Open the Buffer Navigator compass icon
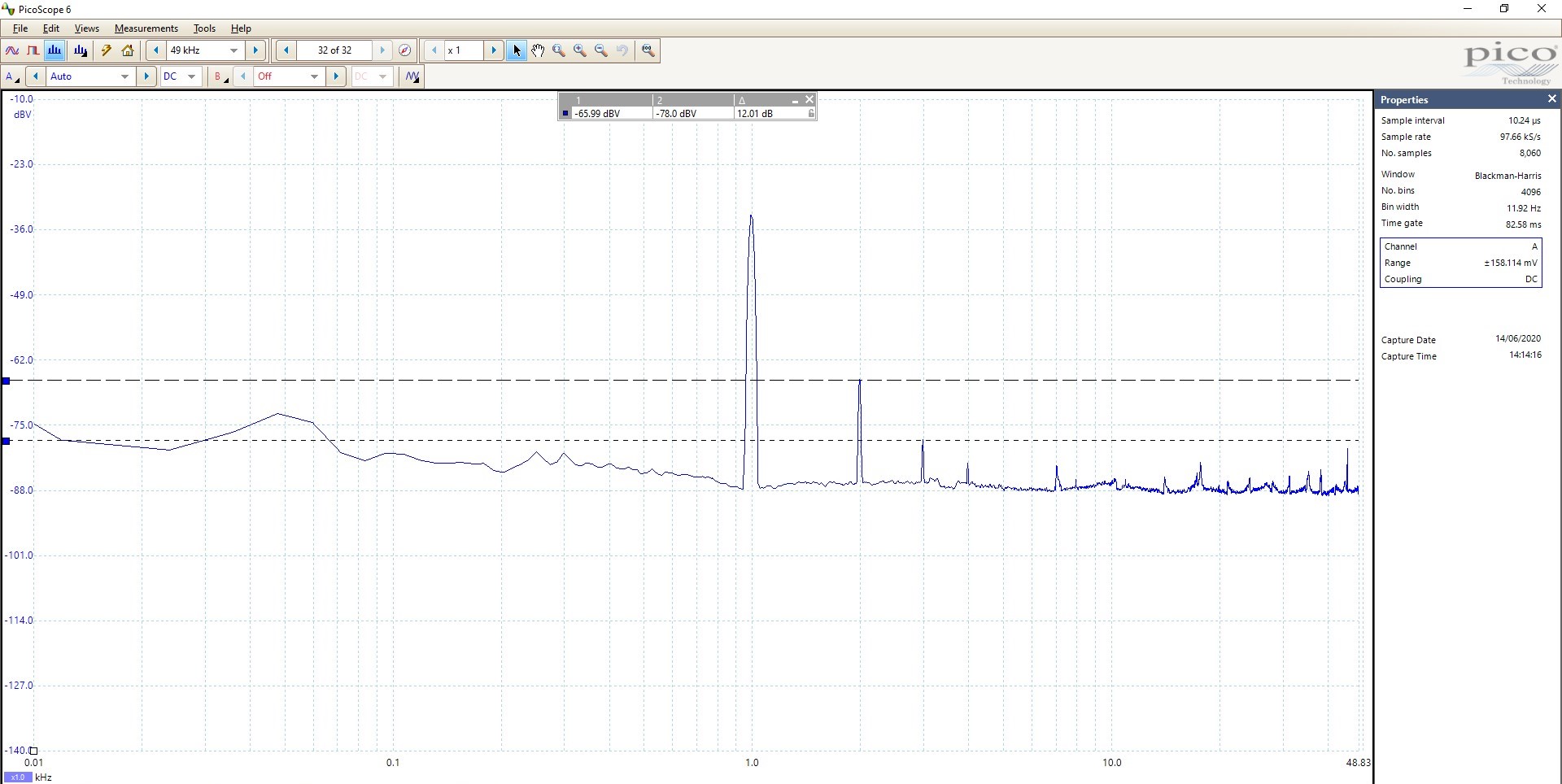The width and height of the screenshot is (1562, 784). pyautogui.click(x=404, y=50)
